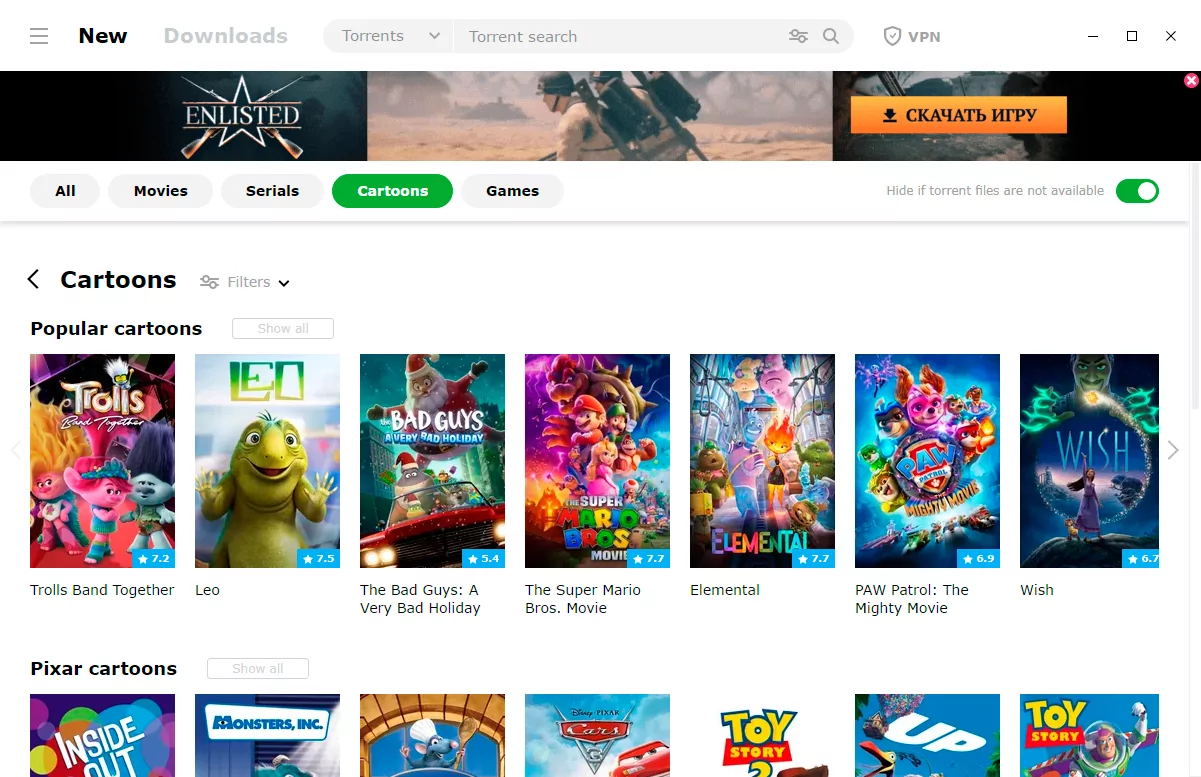The width and height of the screenshot is (1201, 777).
Task: Click the 5.4 rating badge on Bad Guys
Action: (484, 558)
